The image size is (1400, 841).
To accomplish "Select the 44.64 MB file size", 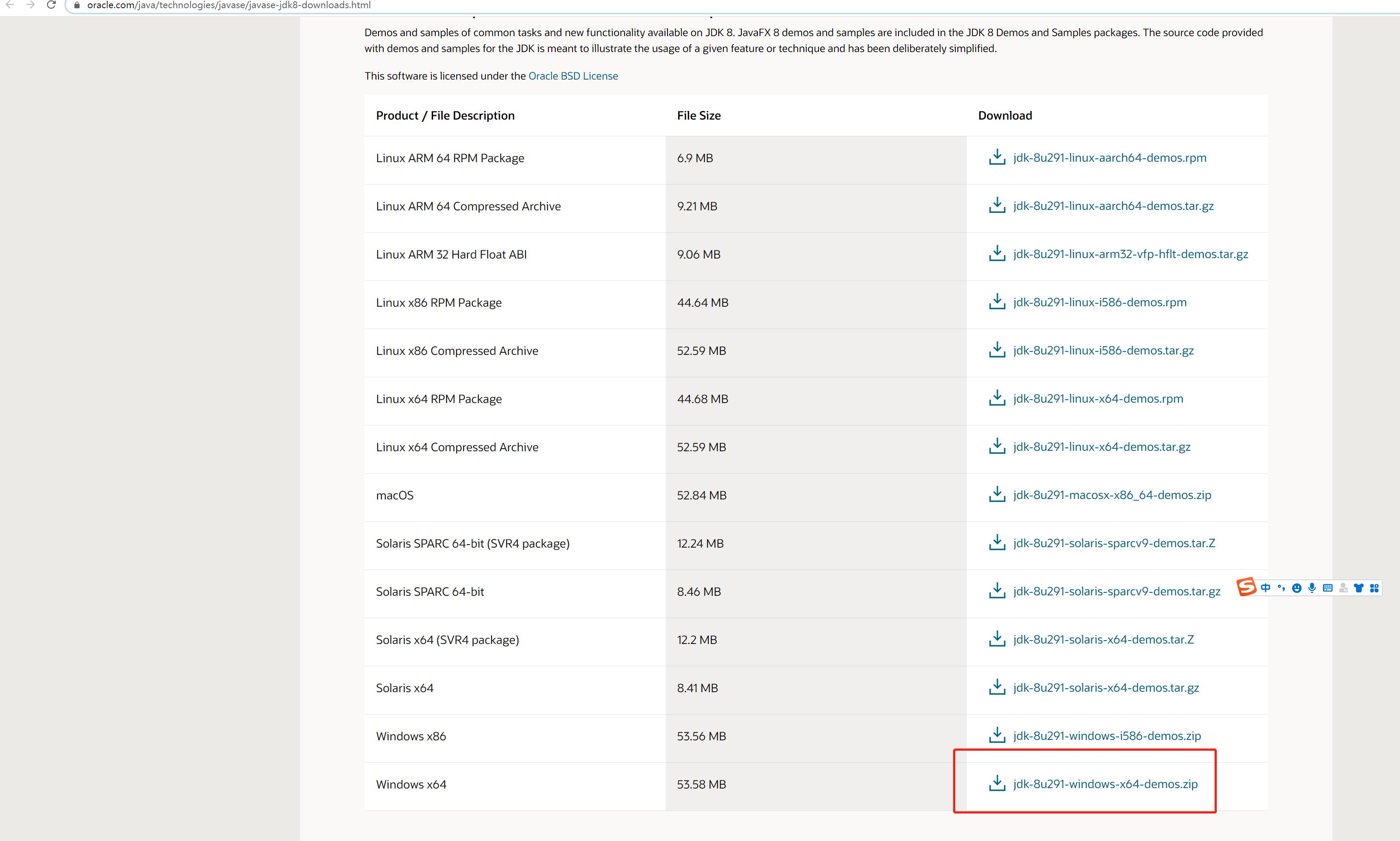I will click(x=702, y=302).
